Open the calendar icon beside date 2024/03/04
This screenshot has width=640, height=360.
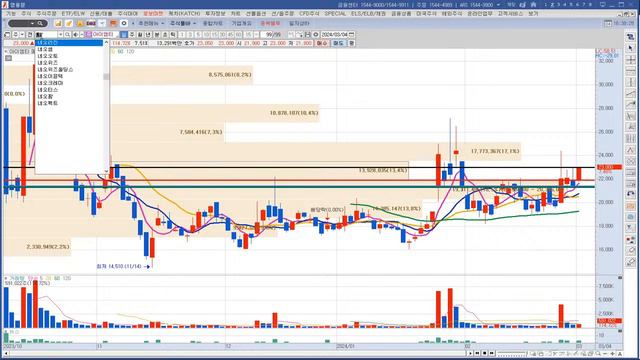coord(351,35)
